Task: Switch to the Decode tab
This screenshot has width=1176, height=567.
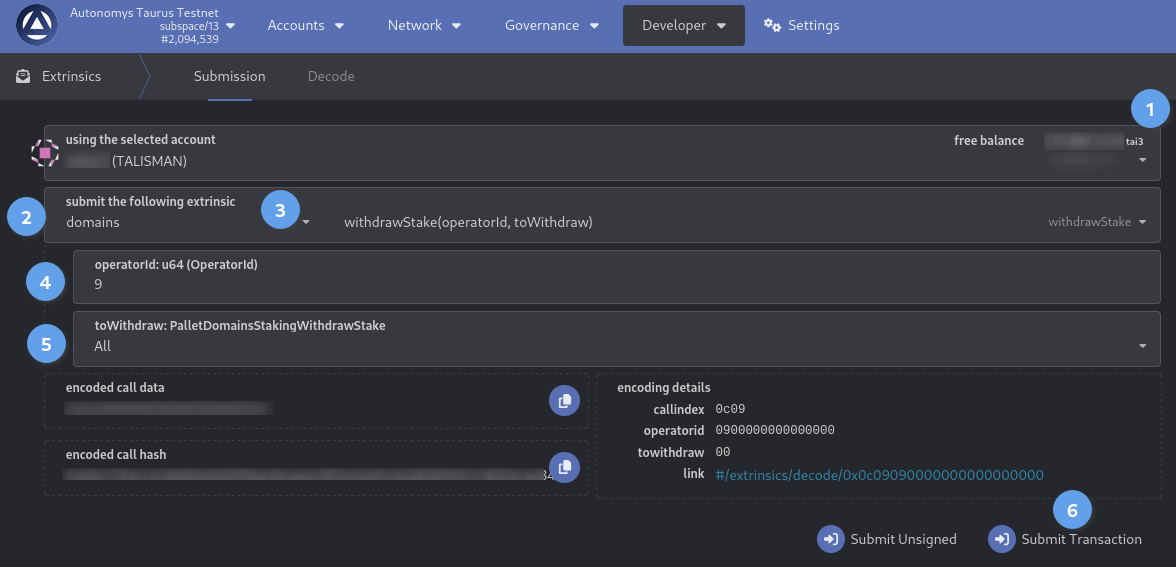Action: (x=331, y=76)
